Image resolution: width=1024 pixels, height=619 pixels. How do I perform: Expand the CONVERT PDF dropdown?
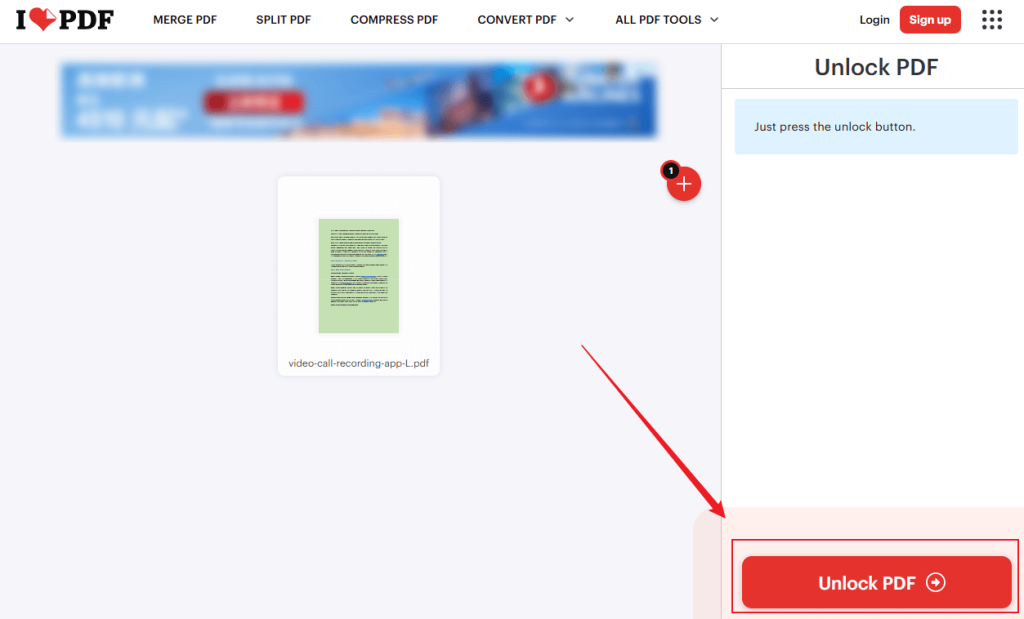(x=516, y=19)
